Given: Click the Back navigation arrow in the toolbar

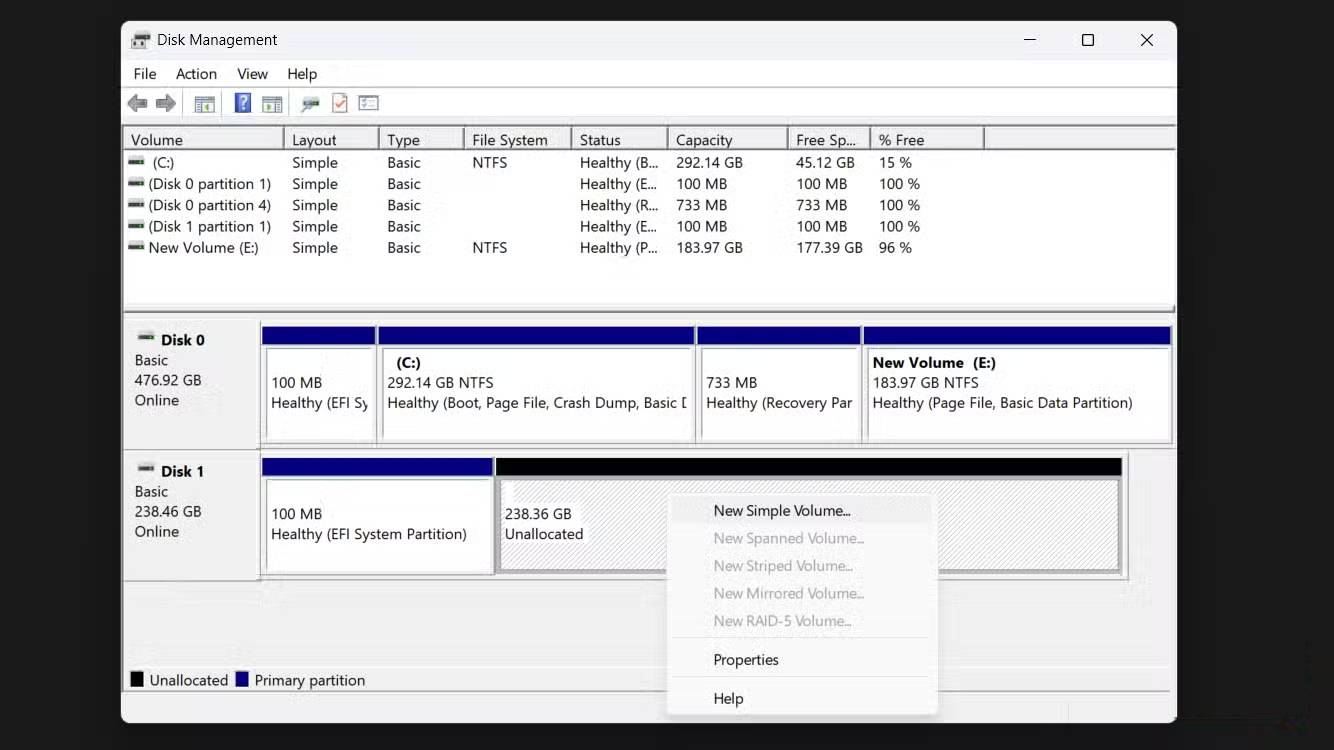Looking at the screenshot, I should pos(137,103).
